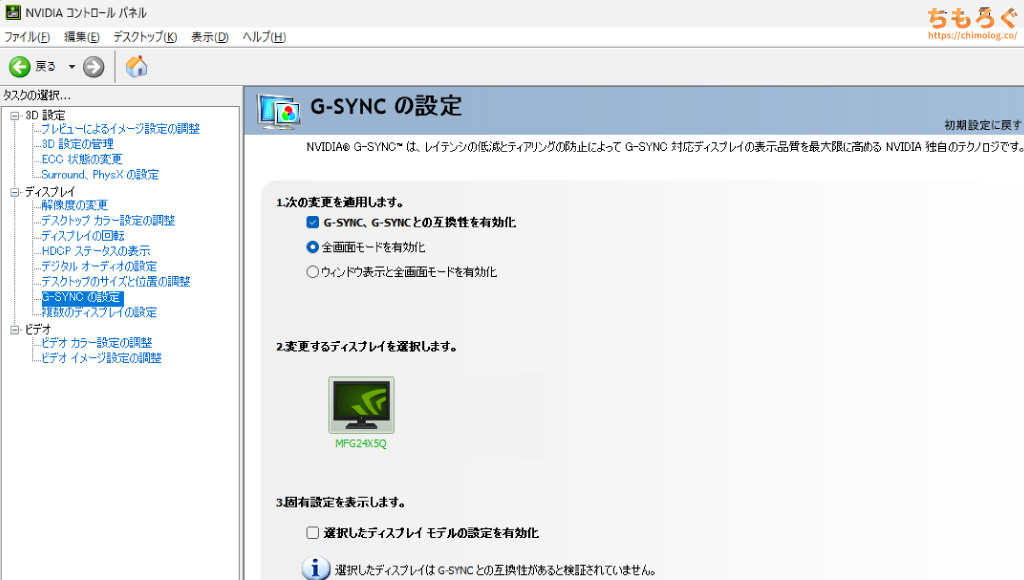Screen dimensions: 1024x580
Task: Click the green Back arrow icon
Action: (x=19, y=67)
